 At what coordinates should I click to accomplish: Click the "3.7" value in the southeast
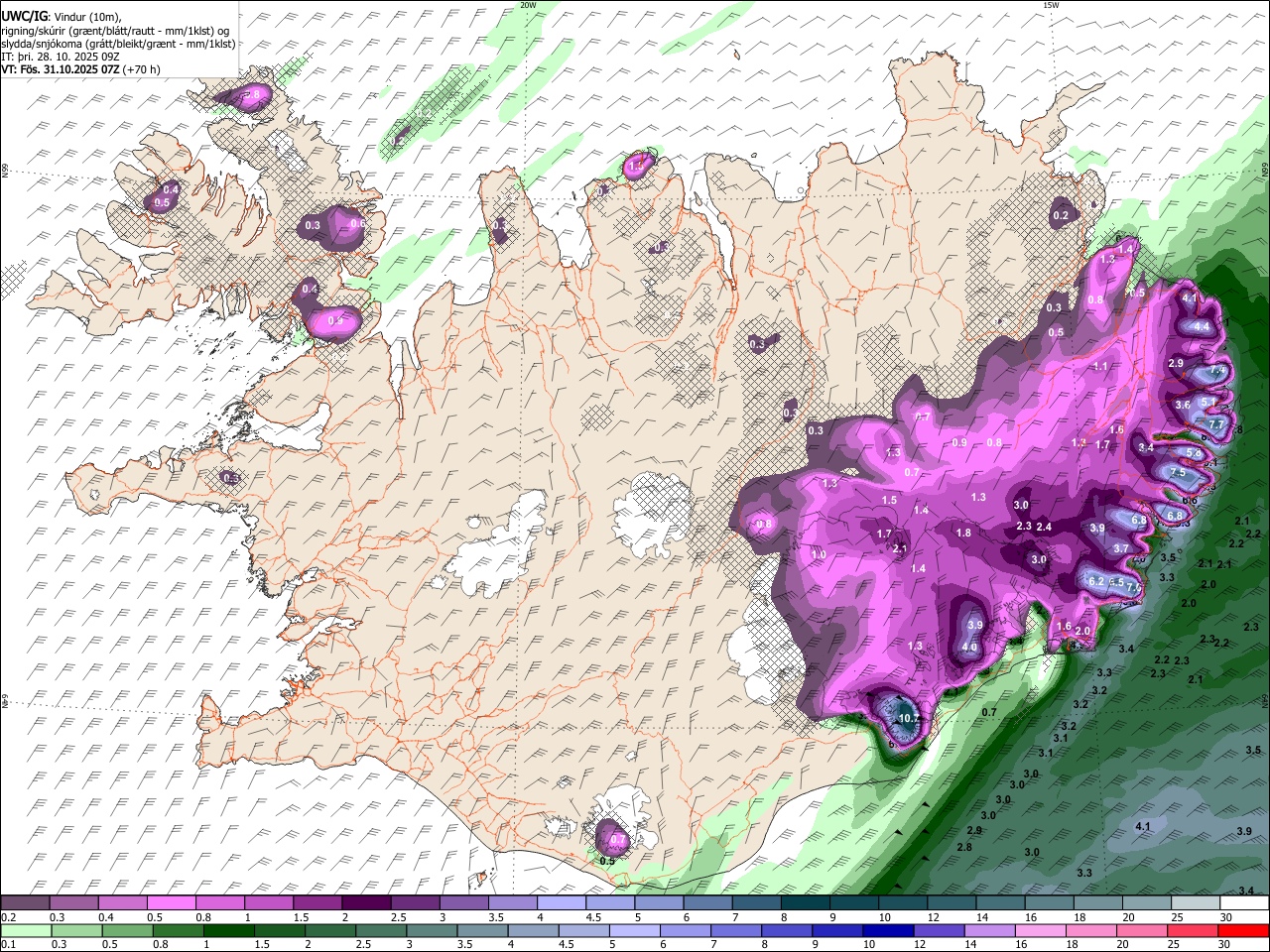1121,548
